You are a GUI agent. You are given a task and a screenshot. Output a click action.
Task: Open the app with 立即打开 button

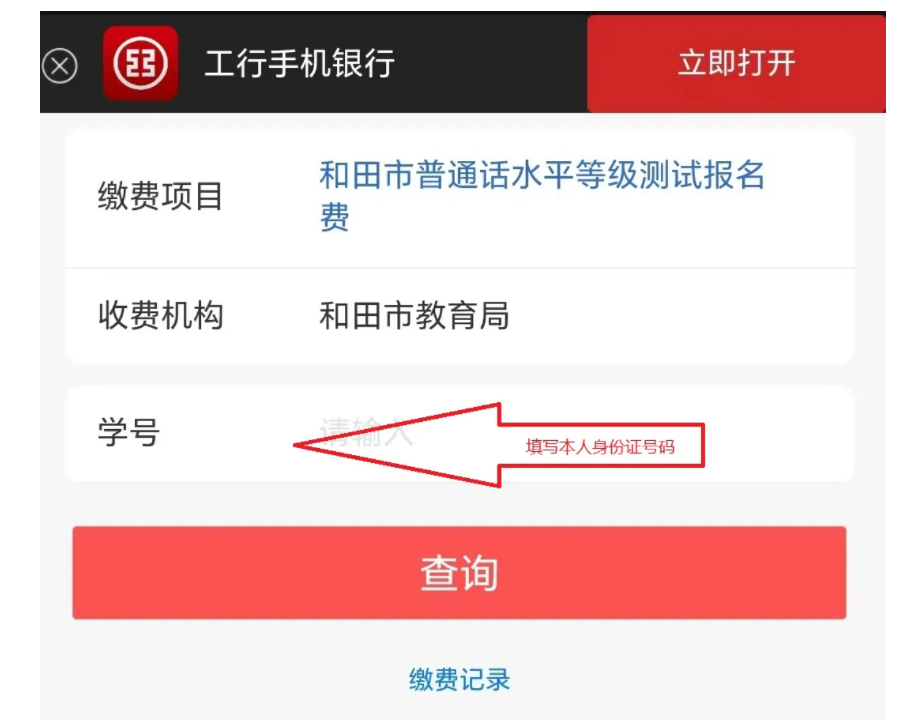point(736,63)
